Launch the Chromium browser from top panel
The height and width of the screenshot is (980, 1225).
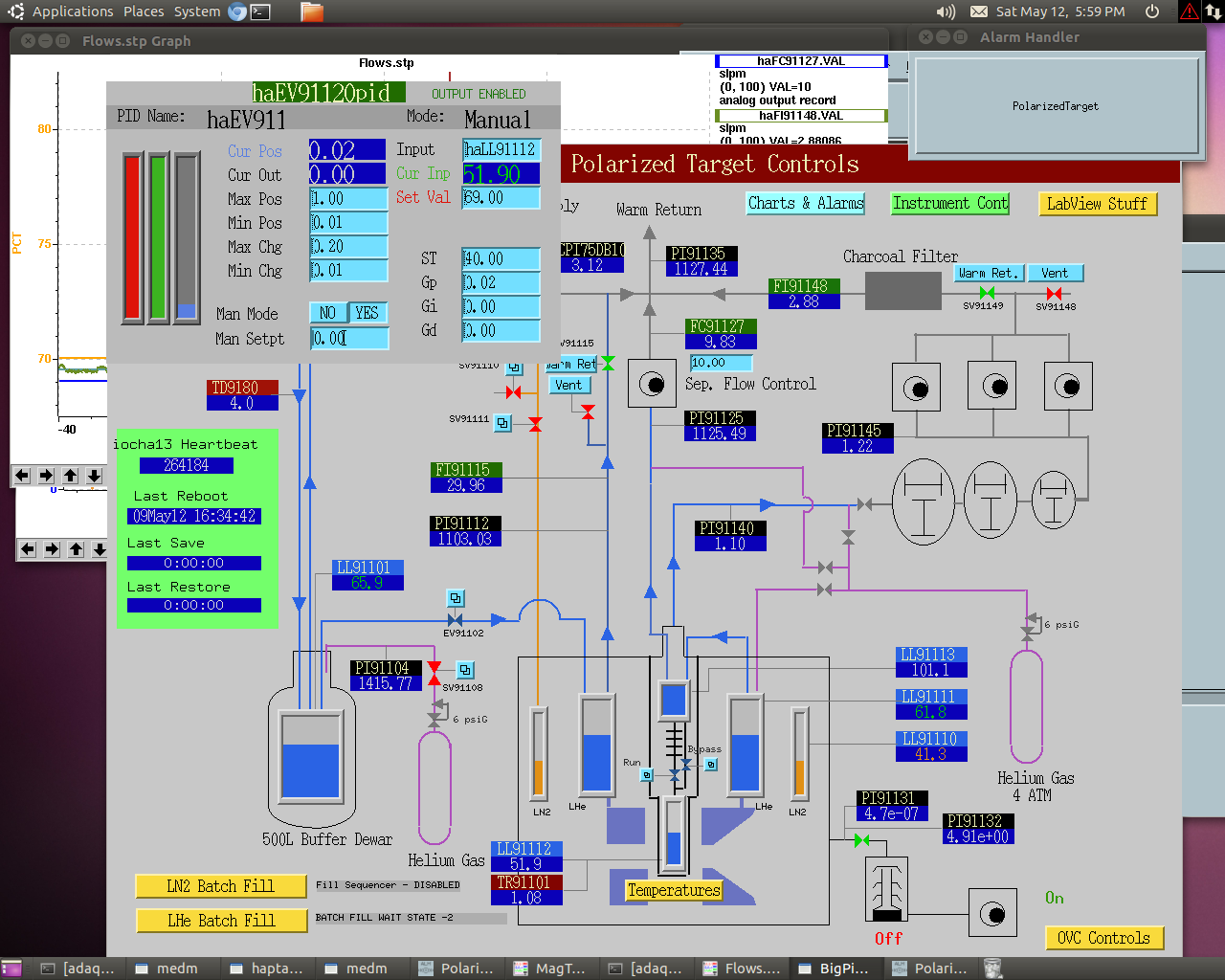[236, 11]
